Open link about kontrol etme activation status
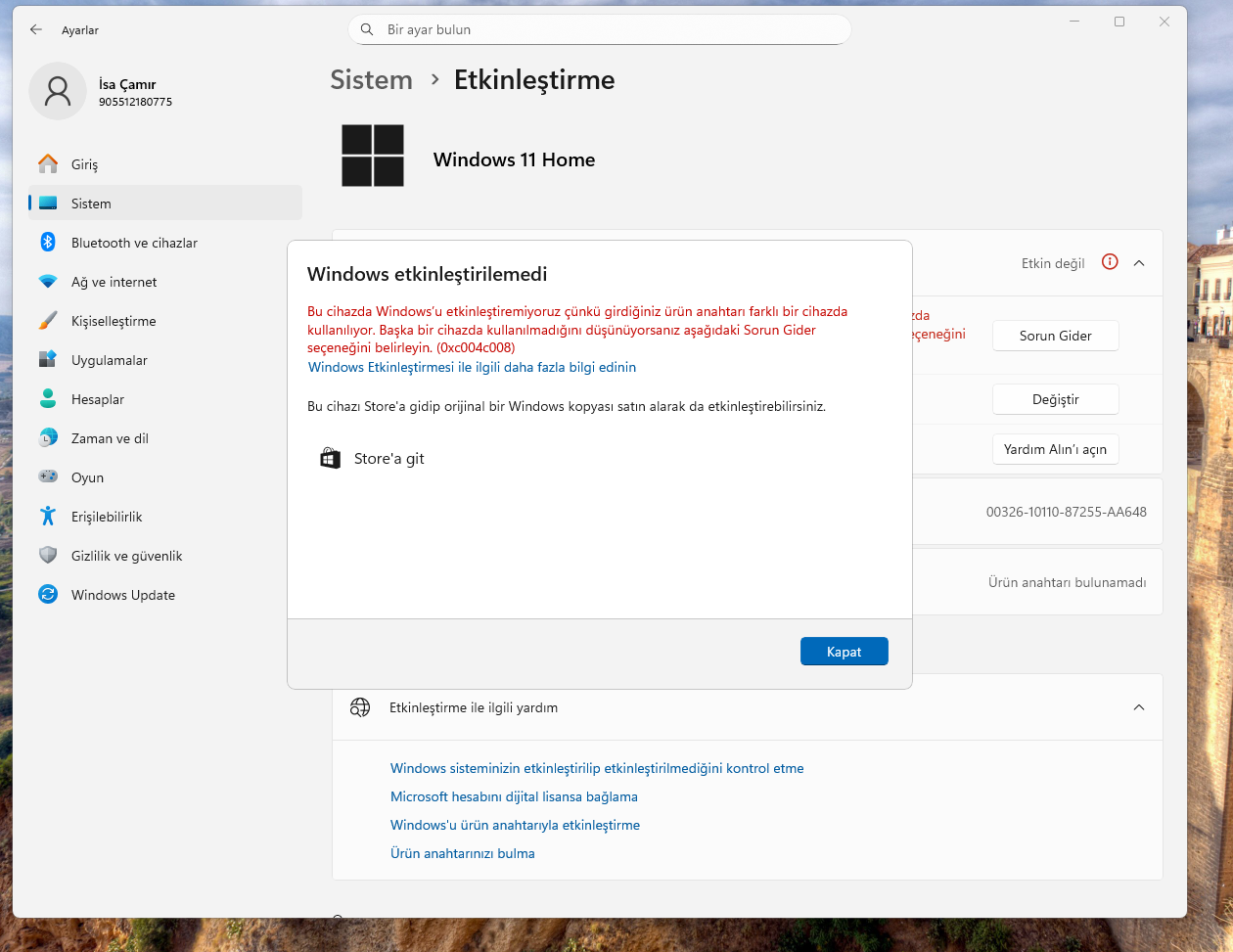 pos(597,768)
